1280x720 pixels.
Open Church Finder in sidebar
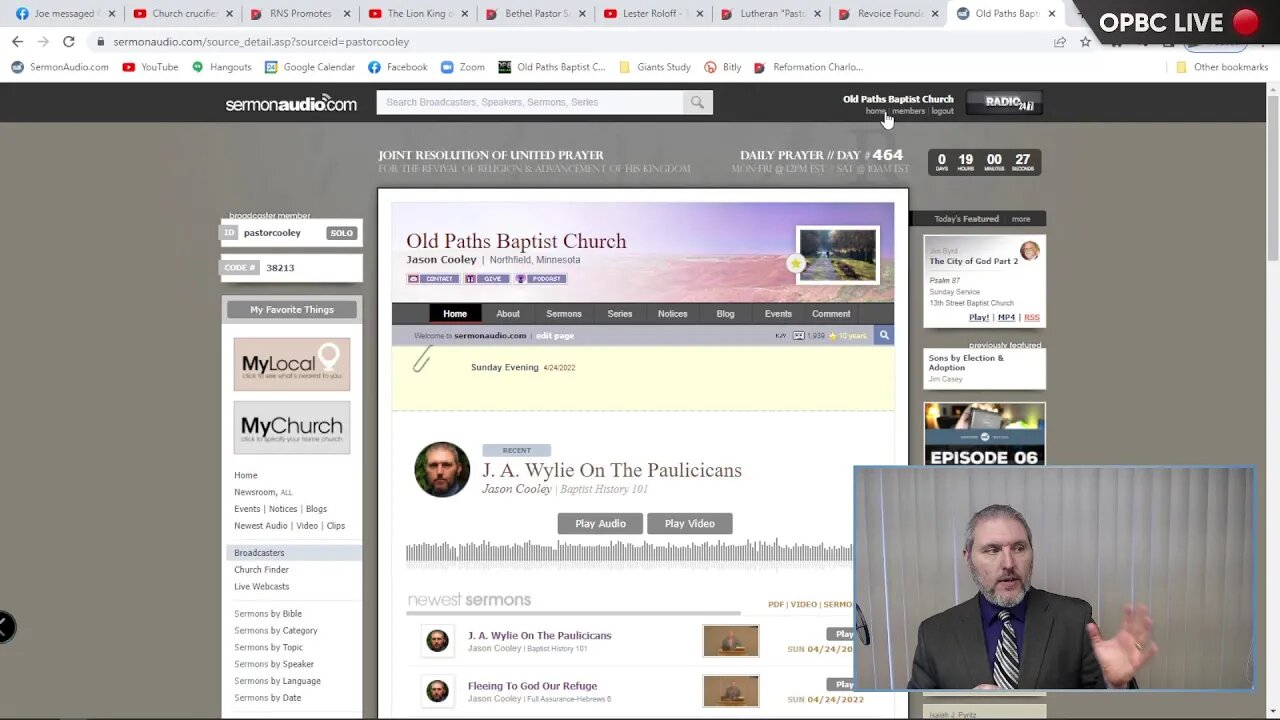point(261,570)
